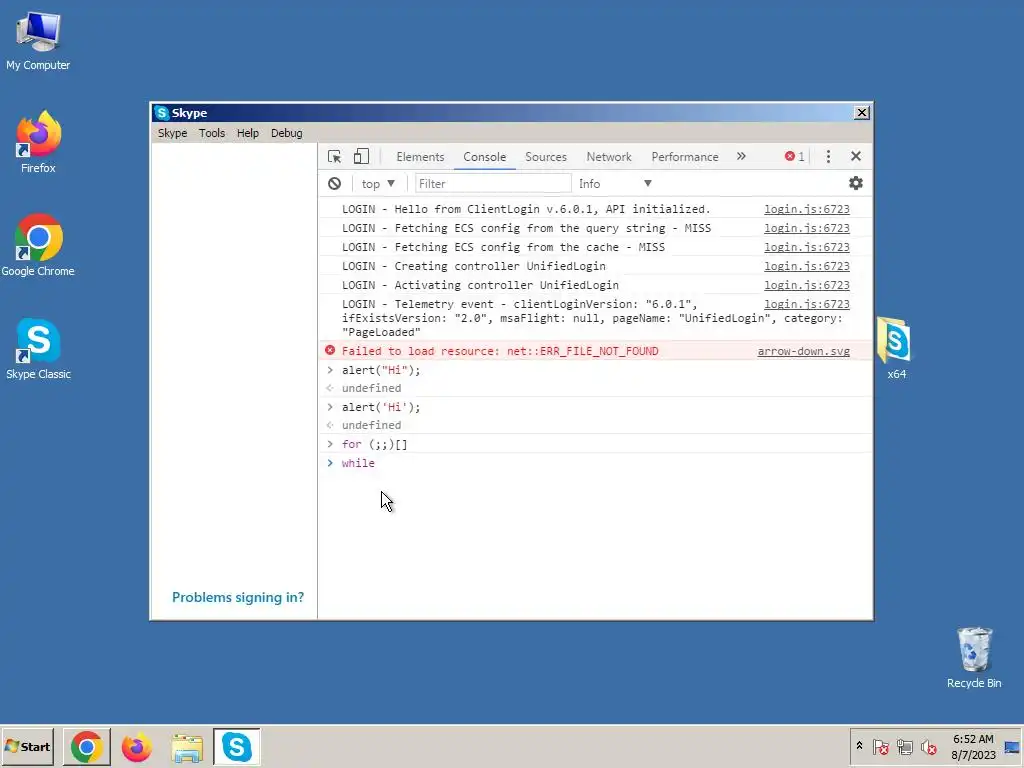Open login.js:6723 link on Creating controller row
This screenshot has width=1024, height=768.
click(807, 266)
